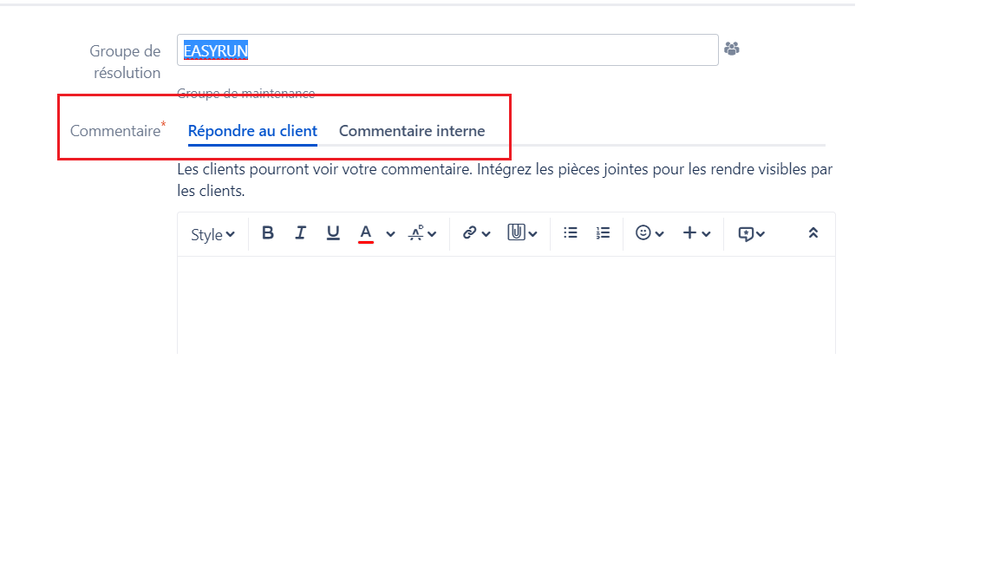Open more text formatting options
The height and width of the screenshot is (562, 999).
pos(422,233)
